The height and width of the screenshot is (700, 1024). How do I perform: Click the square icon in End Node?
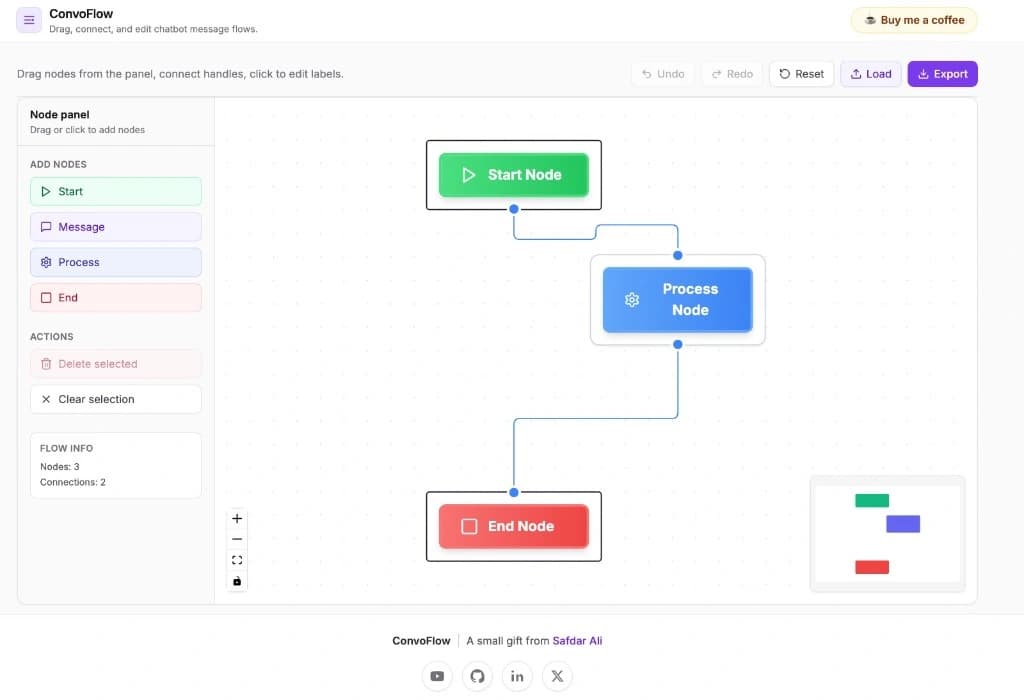[469, 526]
